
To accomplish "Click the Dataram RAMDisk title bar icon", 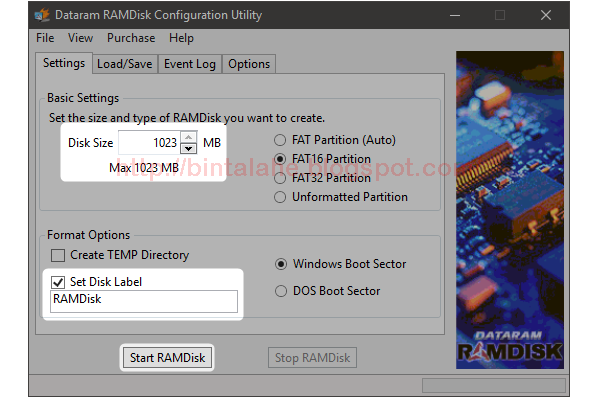I will [42, 15].
